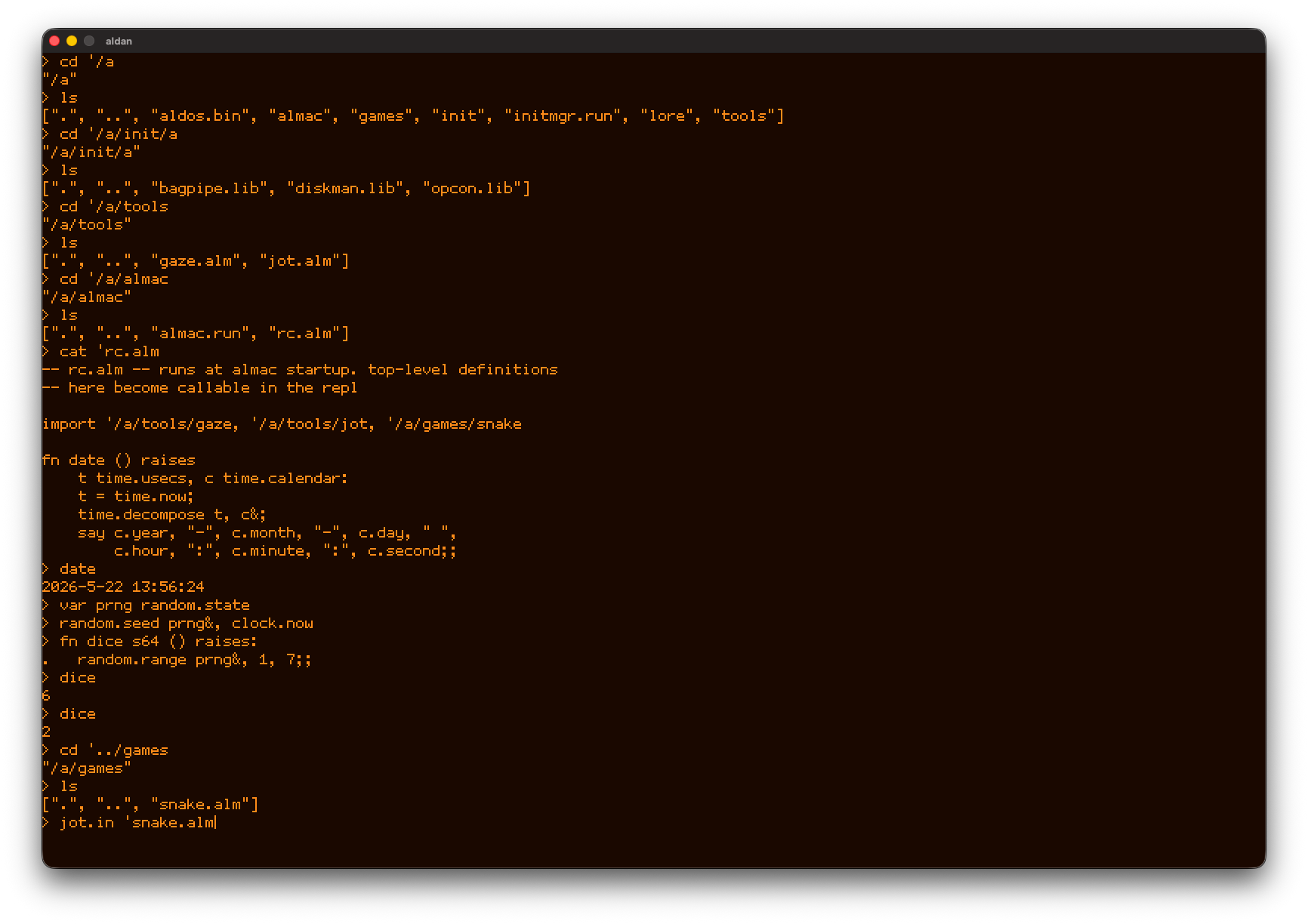Click the 'var prng random.state' line
The height and width of the screenshot is (924, 1308).
click(147, 605)
